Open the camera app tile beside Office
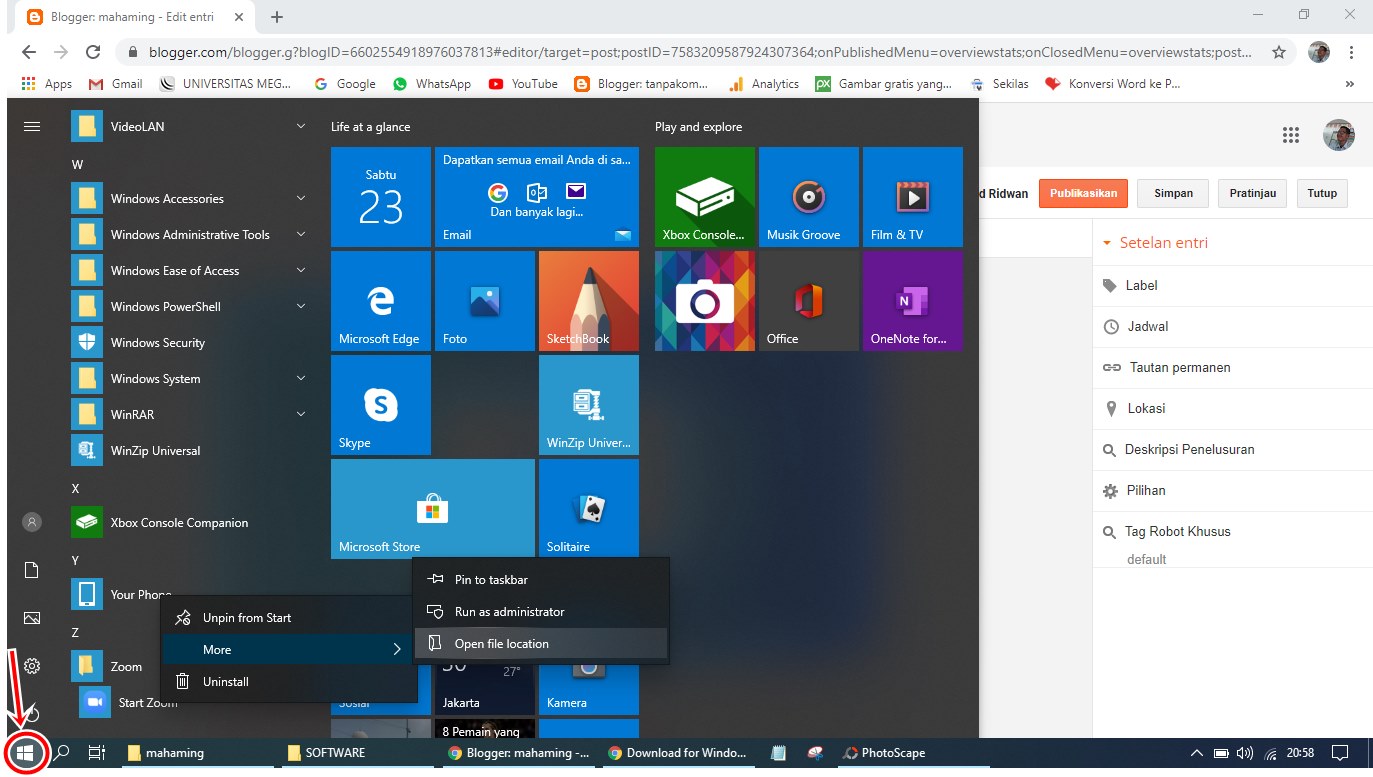The image size is (1373, 777). (704, 301)
